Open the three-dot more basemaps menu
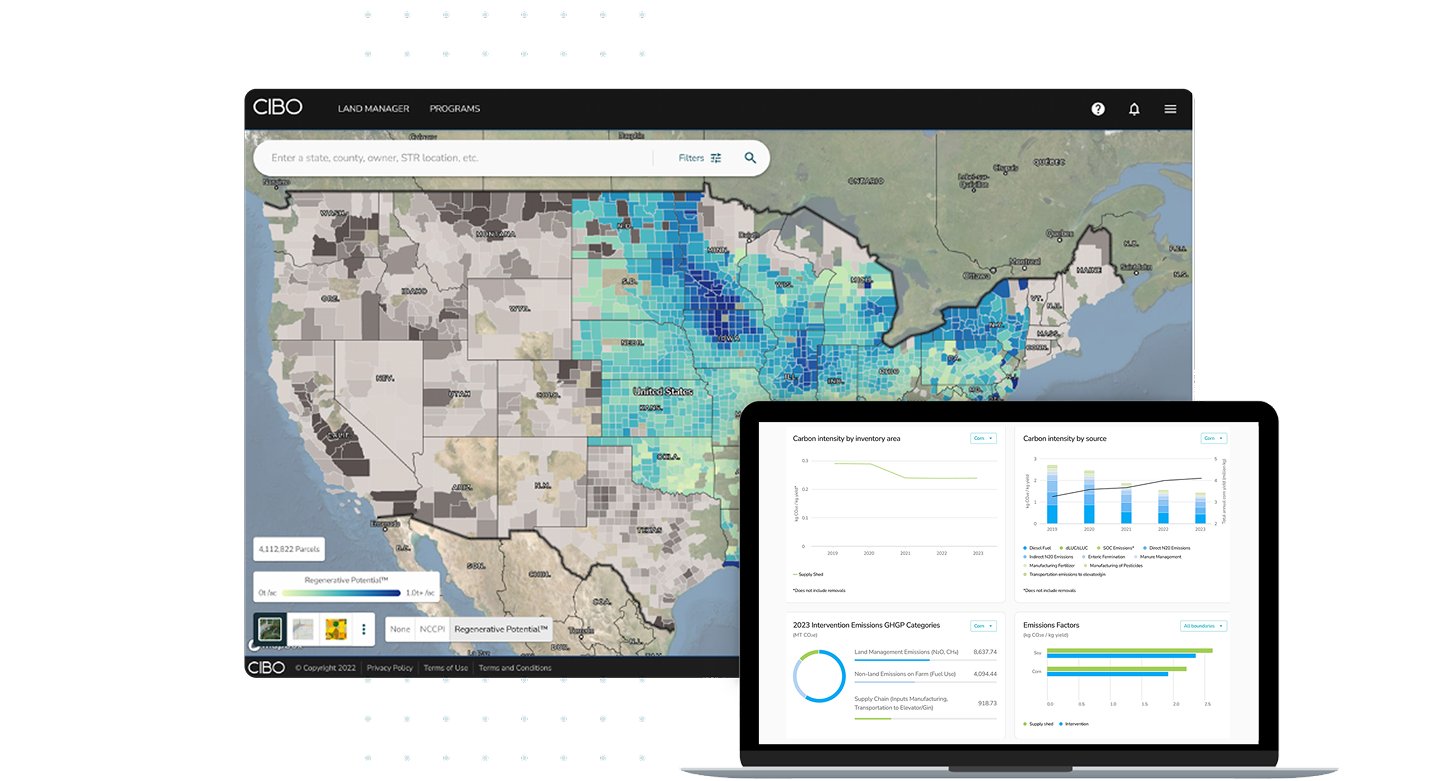Image resolution: width=1439 pixels, height=781 pixels. click(364, 630)
